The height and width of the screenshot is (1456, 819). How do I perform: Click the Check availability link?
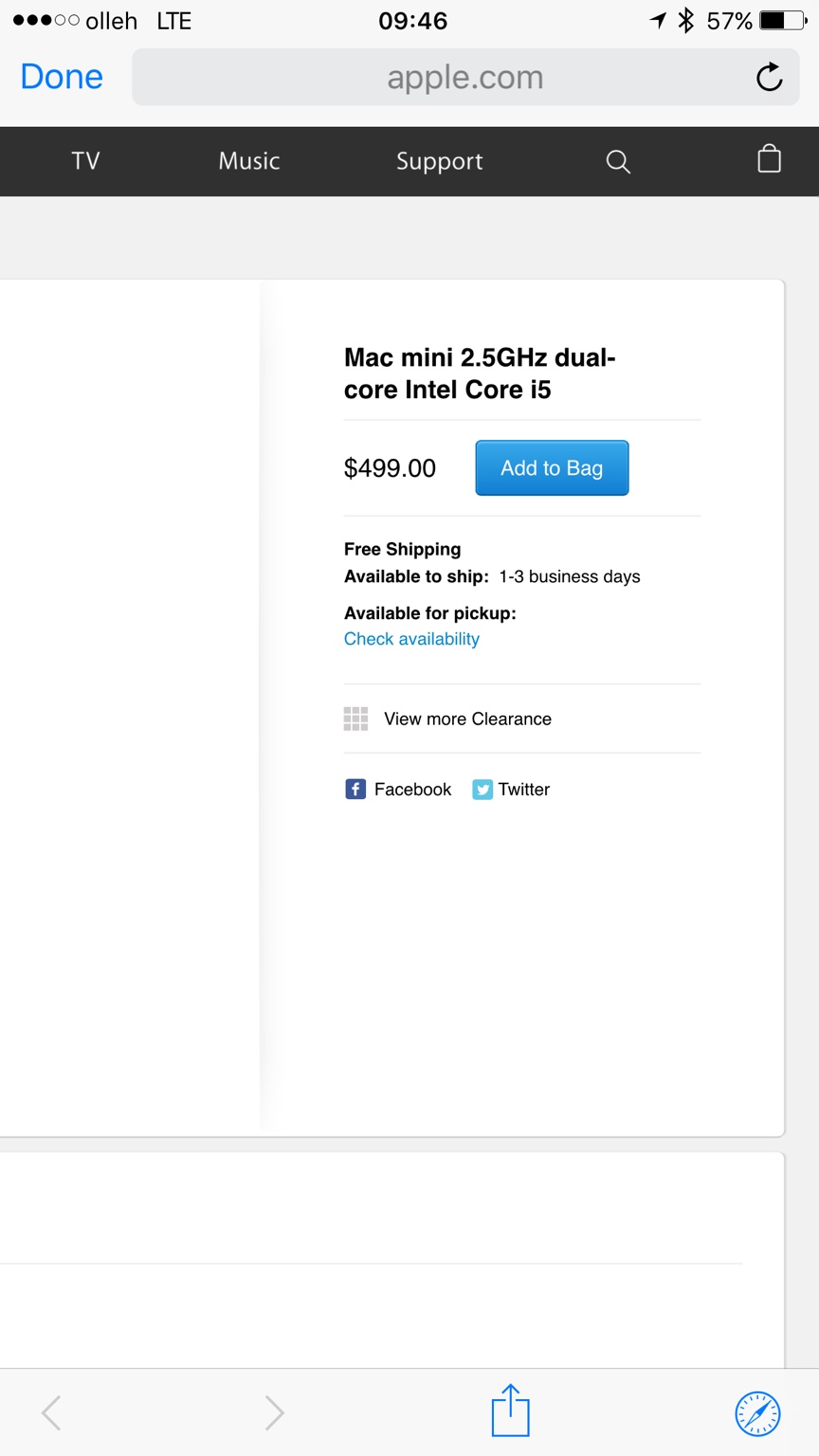(411, 639)
